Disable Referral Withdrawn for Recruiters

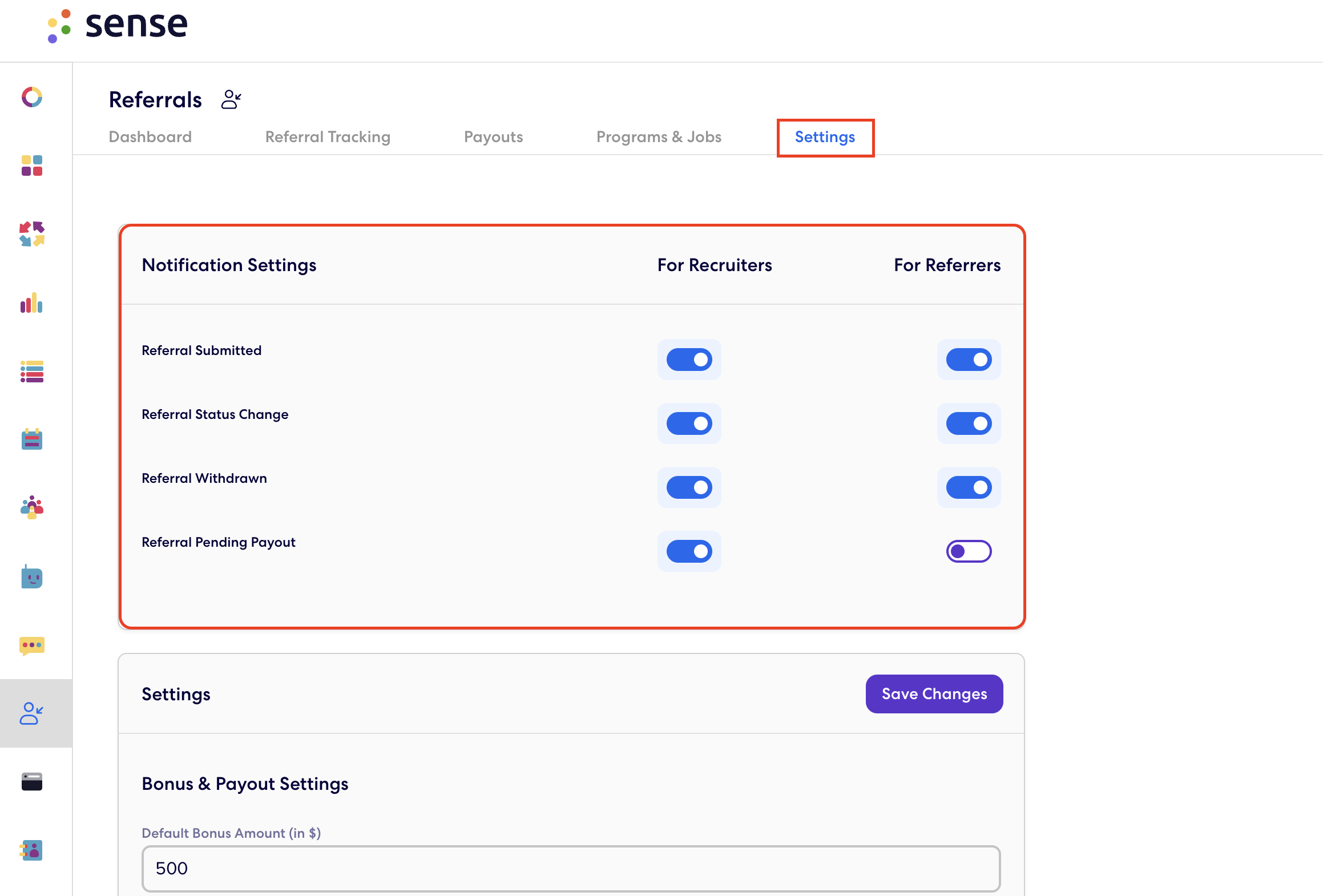tap(689, 487)
